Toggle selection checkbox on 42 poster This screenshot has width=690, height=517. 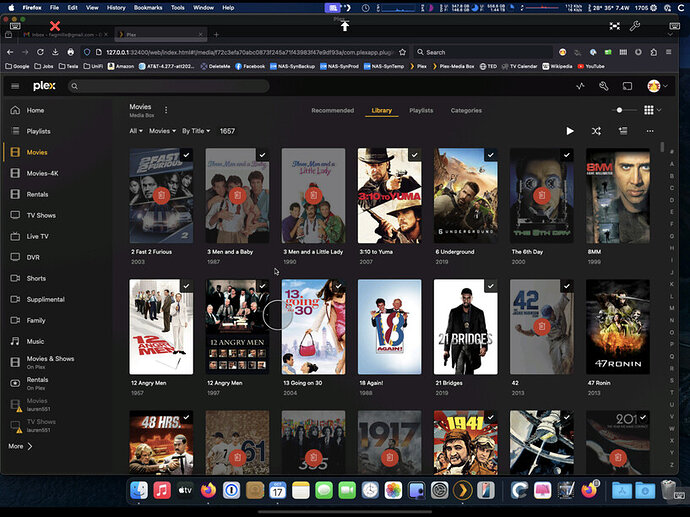click(567, 286)
